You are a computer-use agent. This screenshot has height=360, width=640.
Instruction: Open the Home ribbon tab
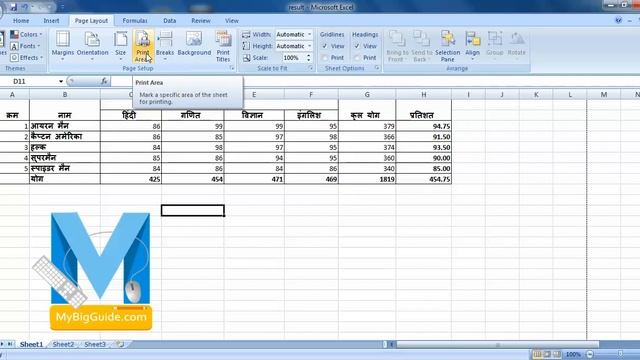click(21, 20)
